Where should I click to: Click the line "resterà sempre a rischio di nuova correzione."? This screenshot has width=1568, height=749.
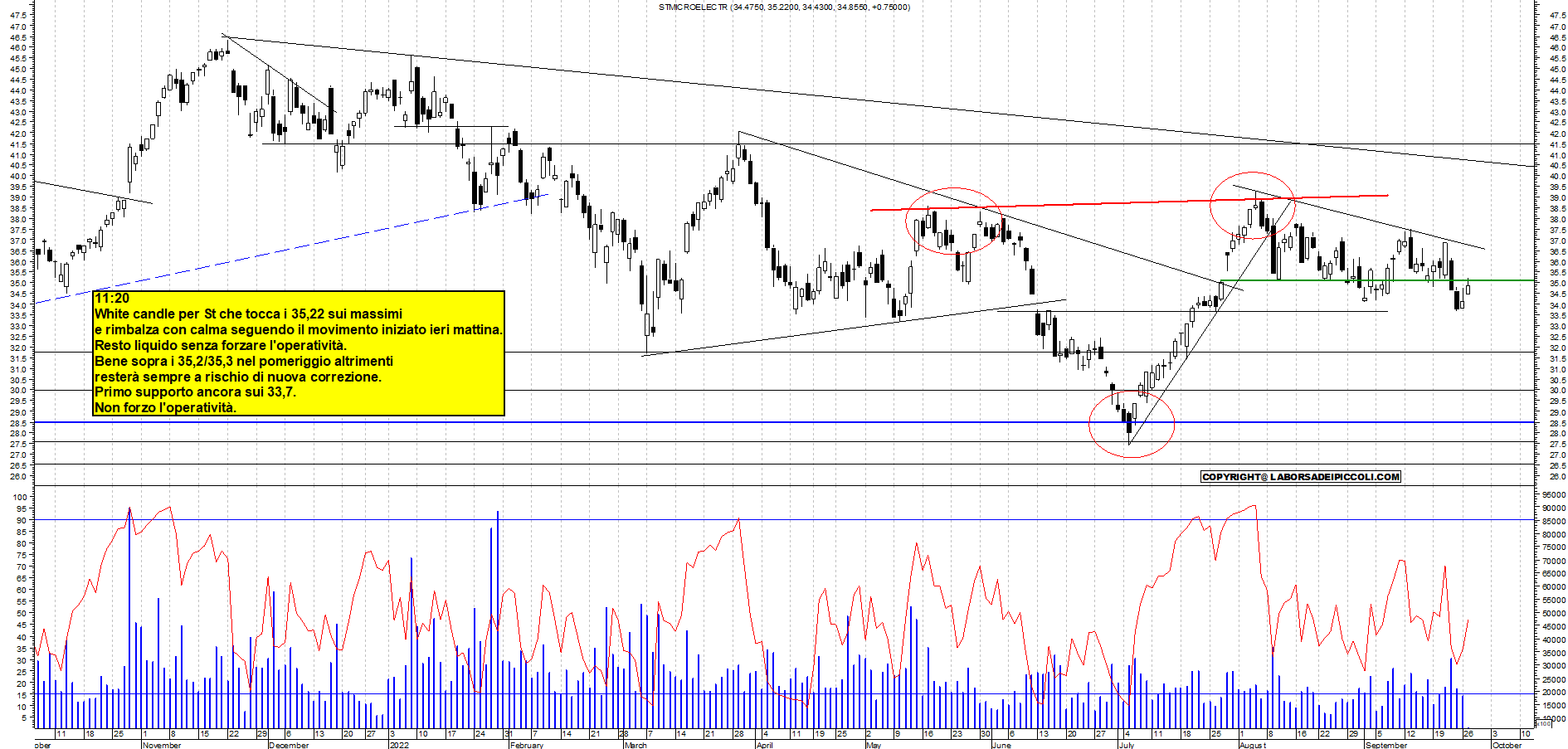(x=238, y=377)
